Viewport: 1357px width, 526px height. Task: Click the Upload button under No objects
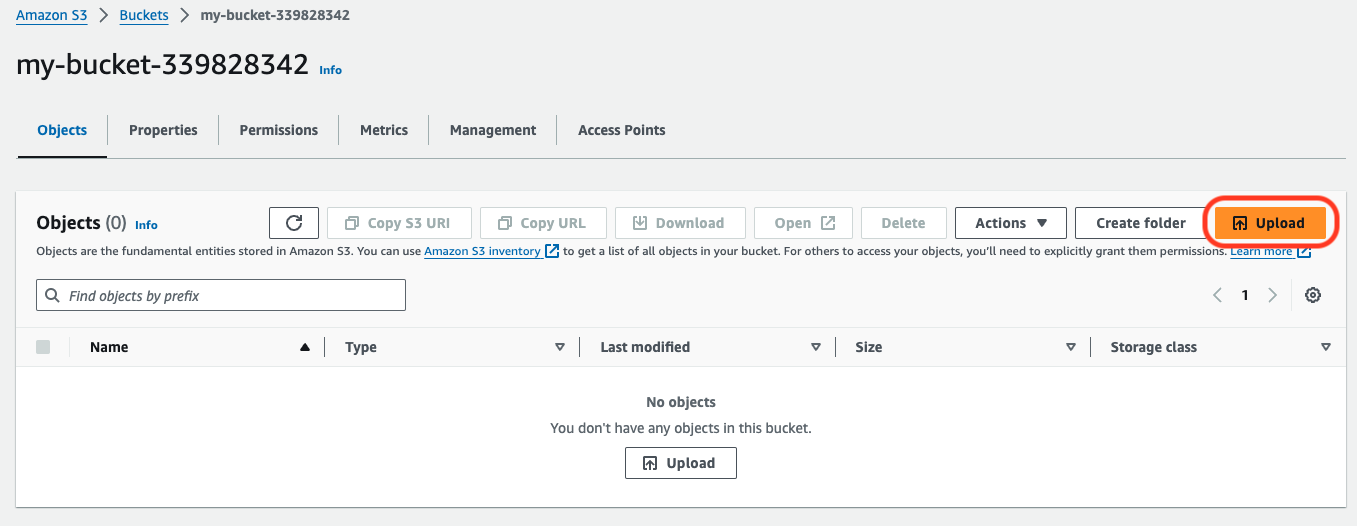680,463
